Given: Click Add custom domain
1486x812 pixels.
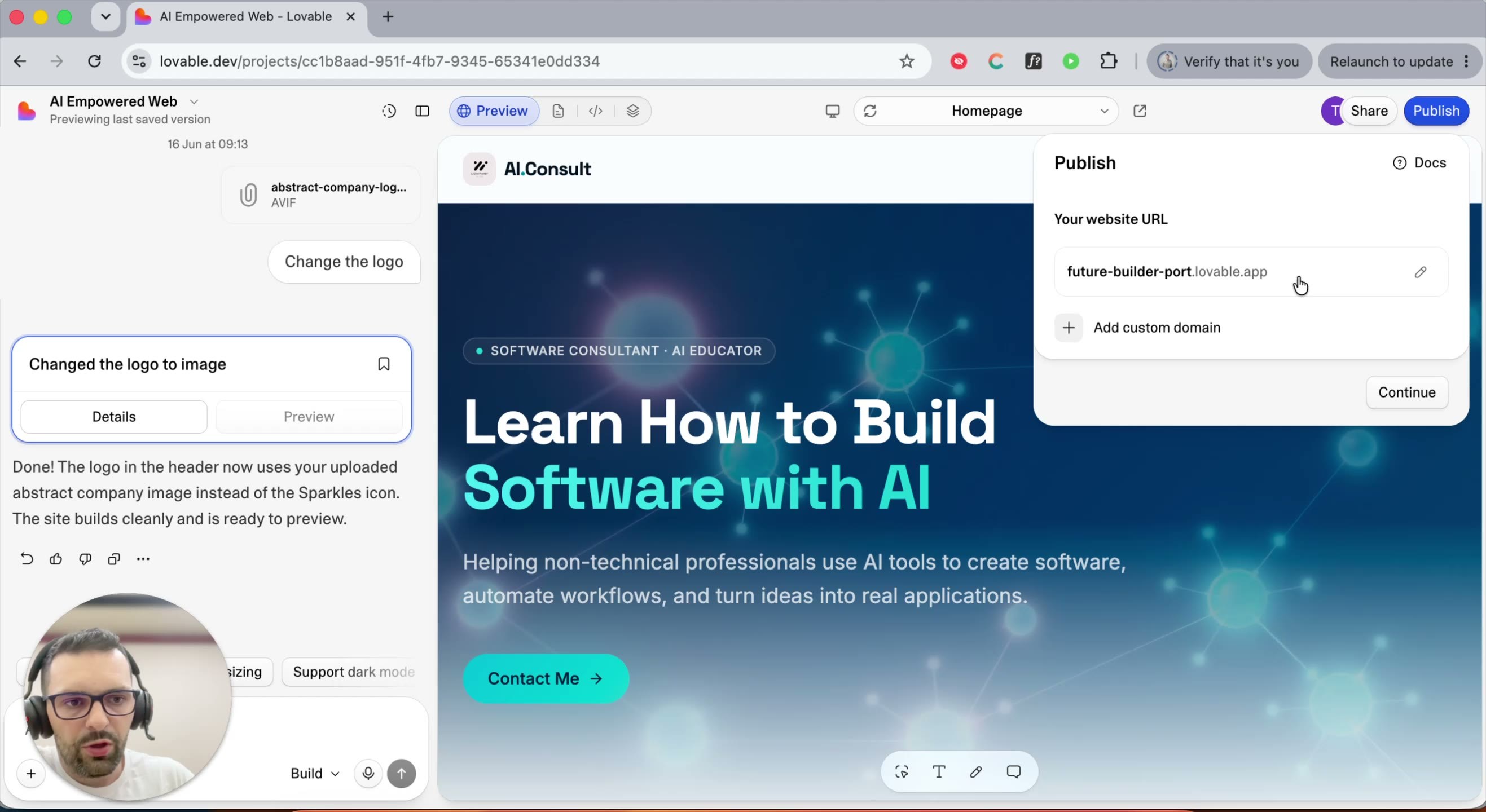Looking at the screenshot, I should pyautogui.click(x=1137, y=328).
